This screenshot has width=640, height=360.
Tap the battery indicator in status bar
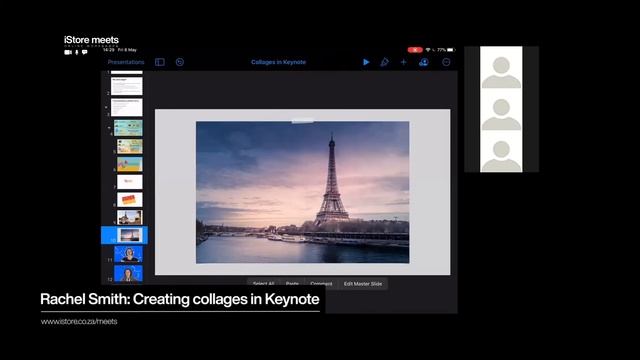pos(450,50)
